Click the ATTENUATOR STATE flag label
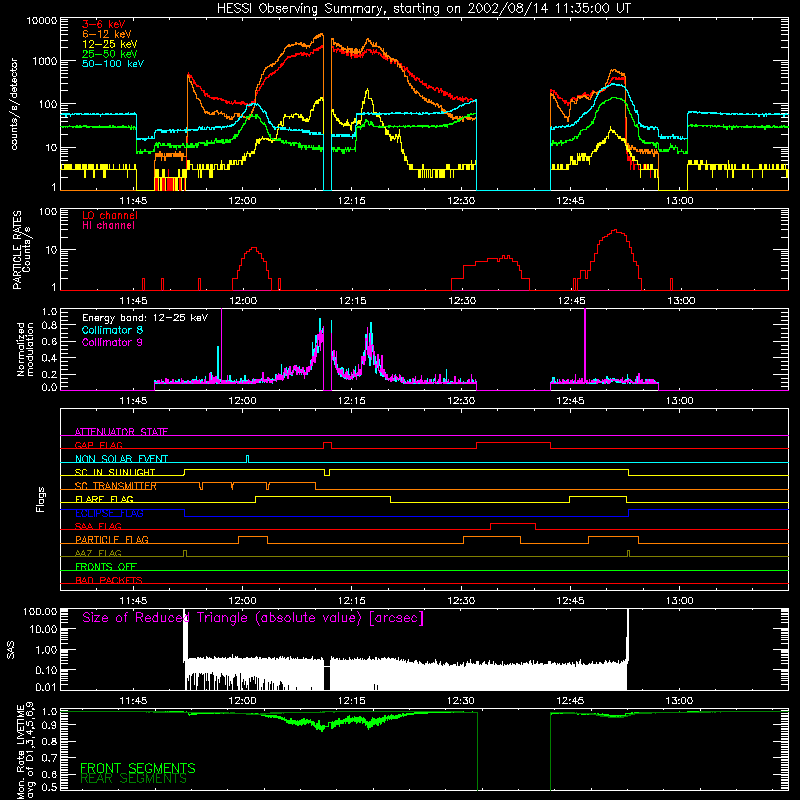Screen dimensions: 800x800 121,432
